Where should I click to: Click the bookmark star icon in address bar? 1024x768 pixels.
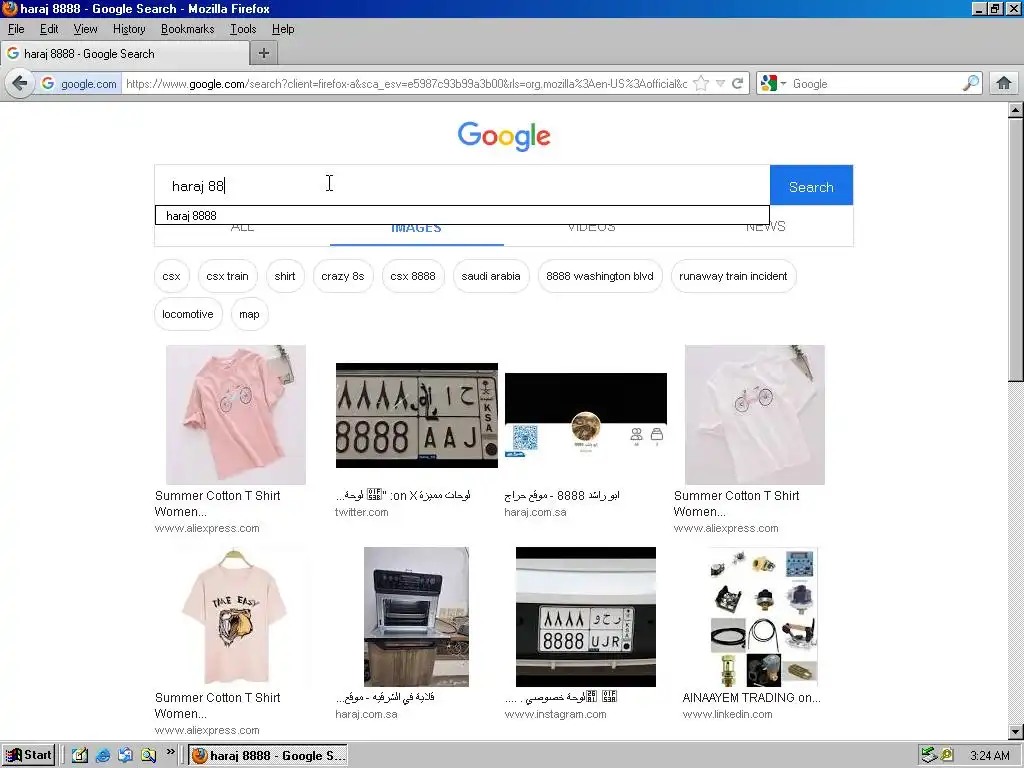pos(701,84)
